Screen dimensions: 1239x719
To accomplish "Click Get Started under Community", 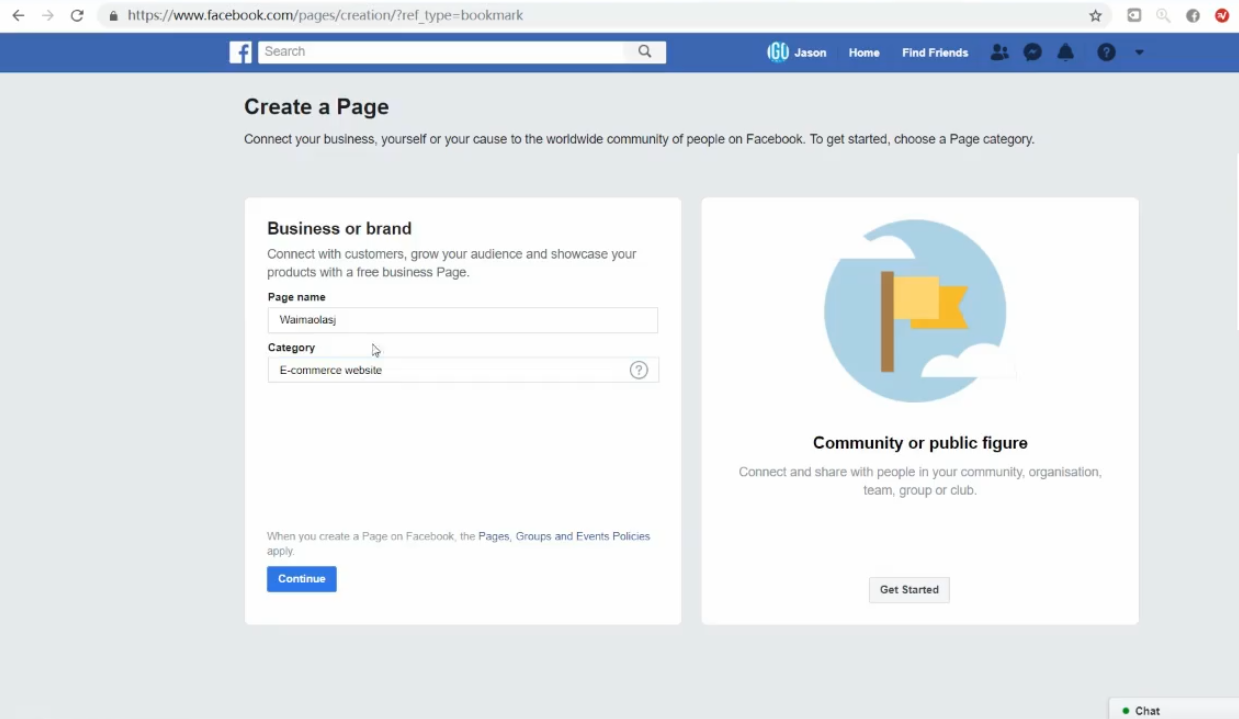I will 909,590.
